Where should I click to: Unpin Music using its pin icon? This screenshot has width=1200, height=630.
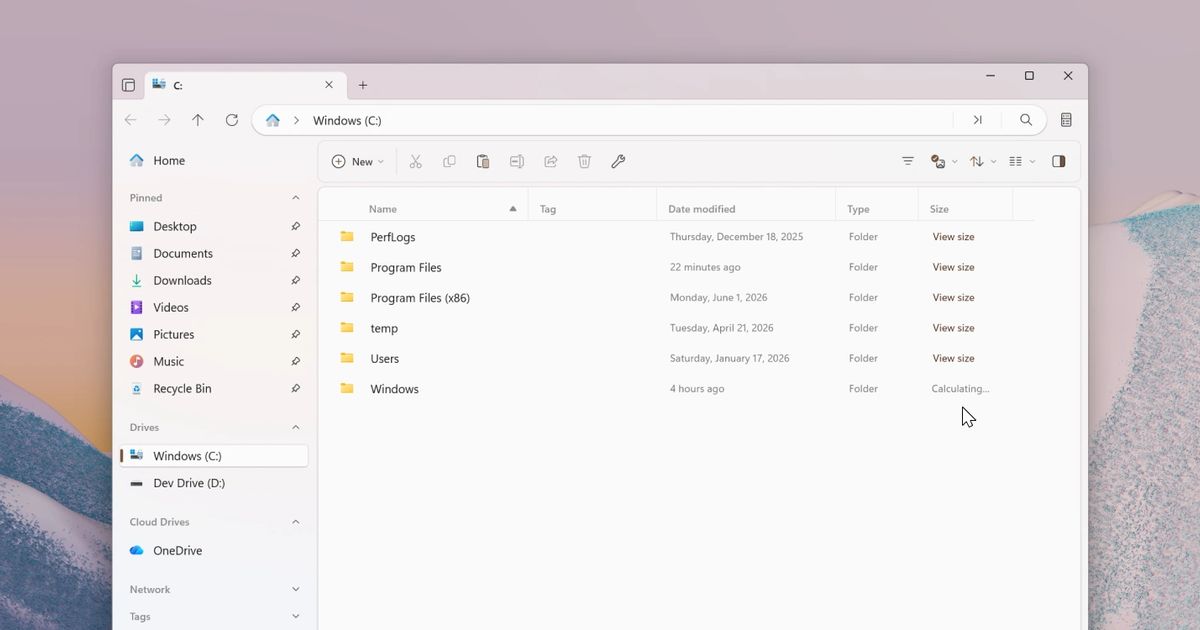[296, 361]
